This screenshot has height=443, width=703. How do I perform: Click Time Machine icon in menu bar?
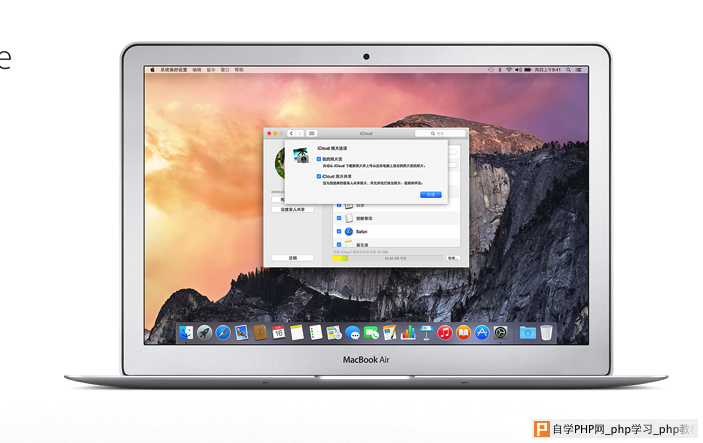(x=491, y=70)
